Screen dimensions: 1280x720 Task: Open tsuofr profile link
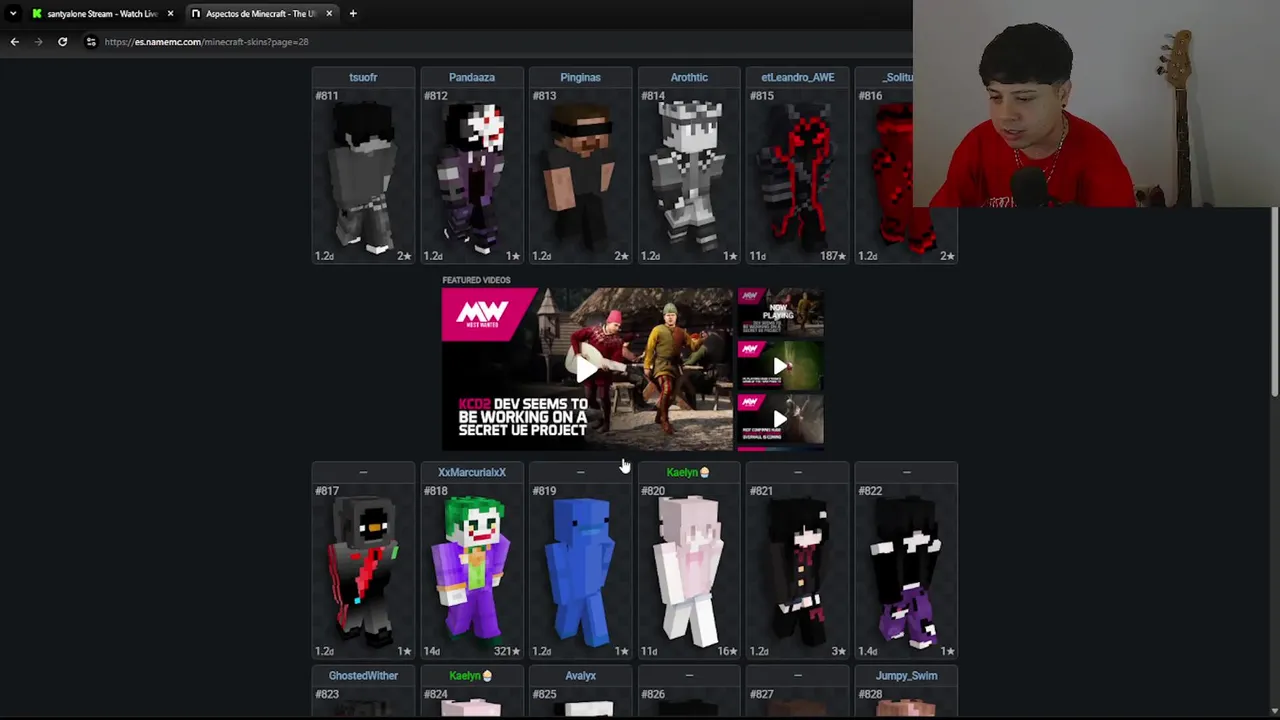tap(363, 77)
